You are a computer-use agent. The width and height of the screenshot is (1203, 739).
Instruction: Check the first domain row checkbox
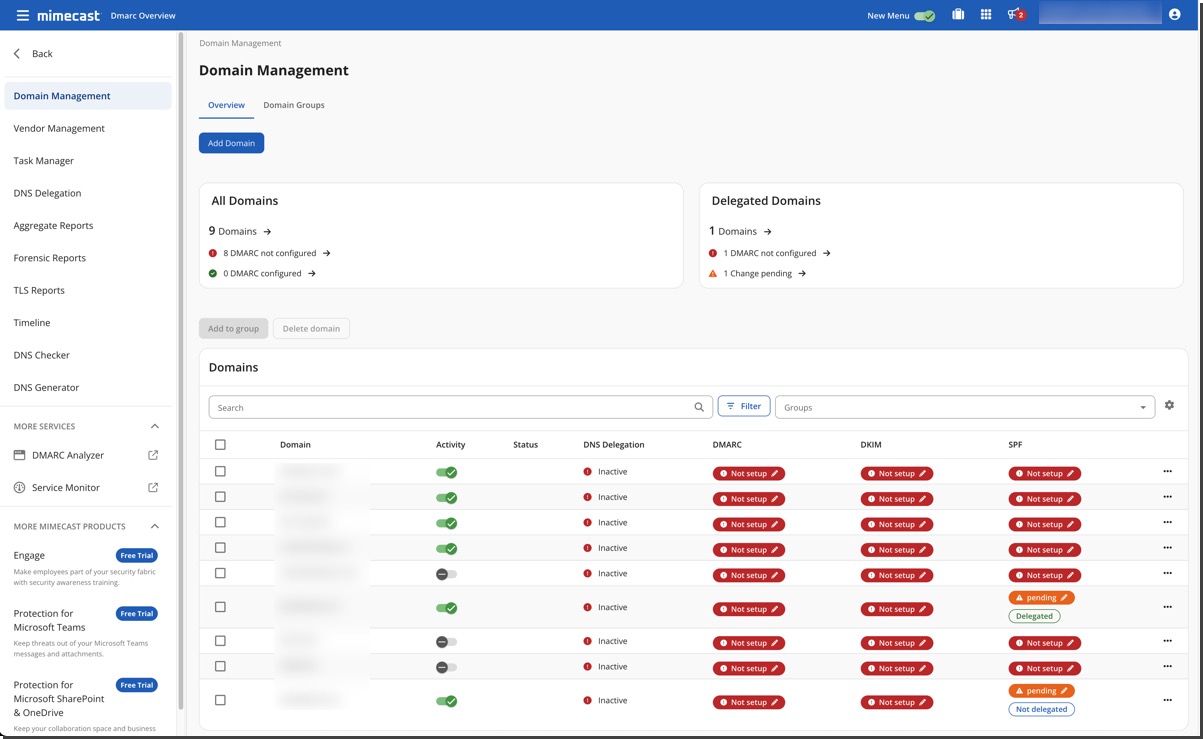pos(220,471)
